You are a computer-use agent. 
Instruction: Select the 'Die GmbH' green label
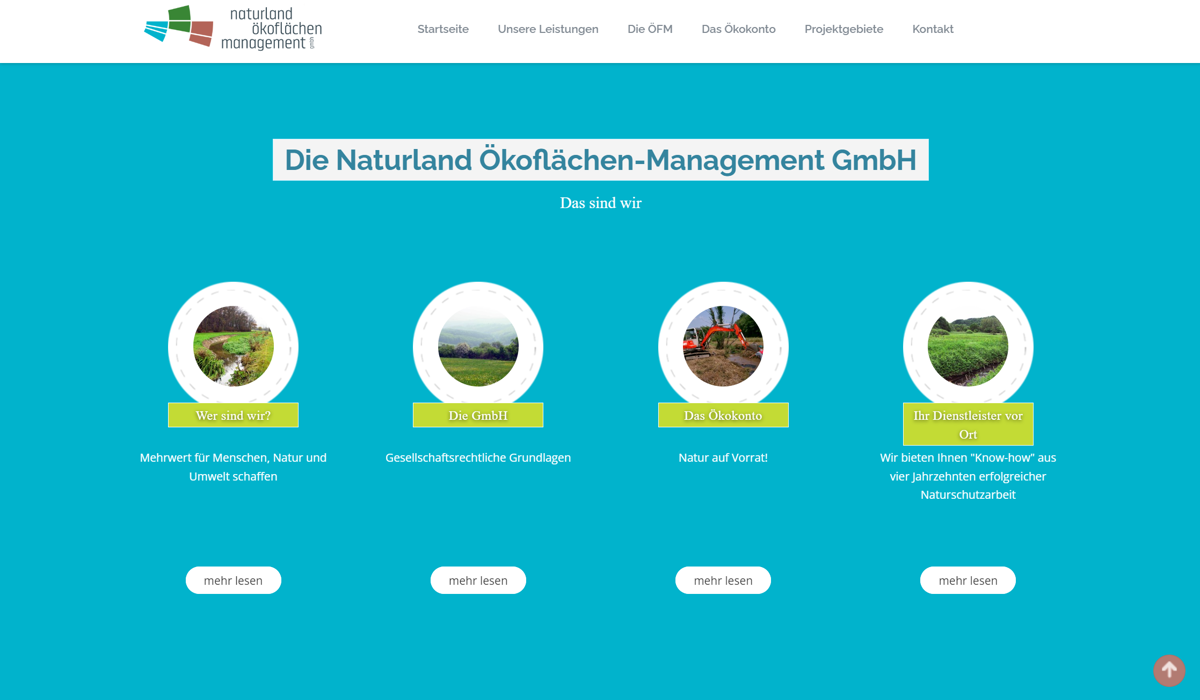pyautogui.click(x=478, y=415)
